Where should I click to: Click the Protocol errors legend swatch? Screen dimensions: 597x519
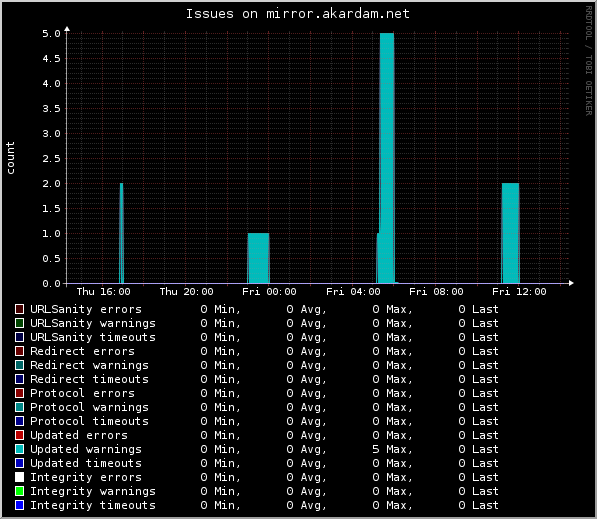click(19, 393)
